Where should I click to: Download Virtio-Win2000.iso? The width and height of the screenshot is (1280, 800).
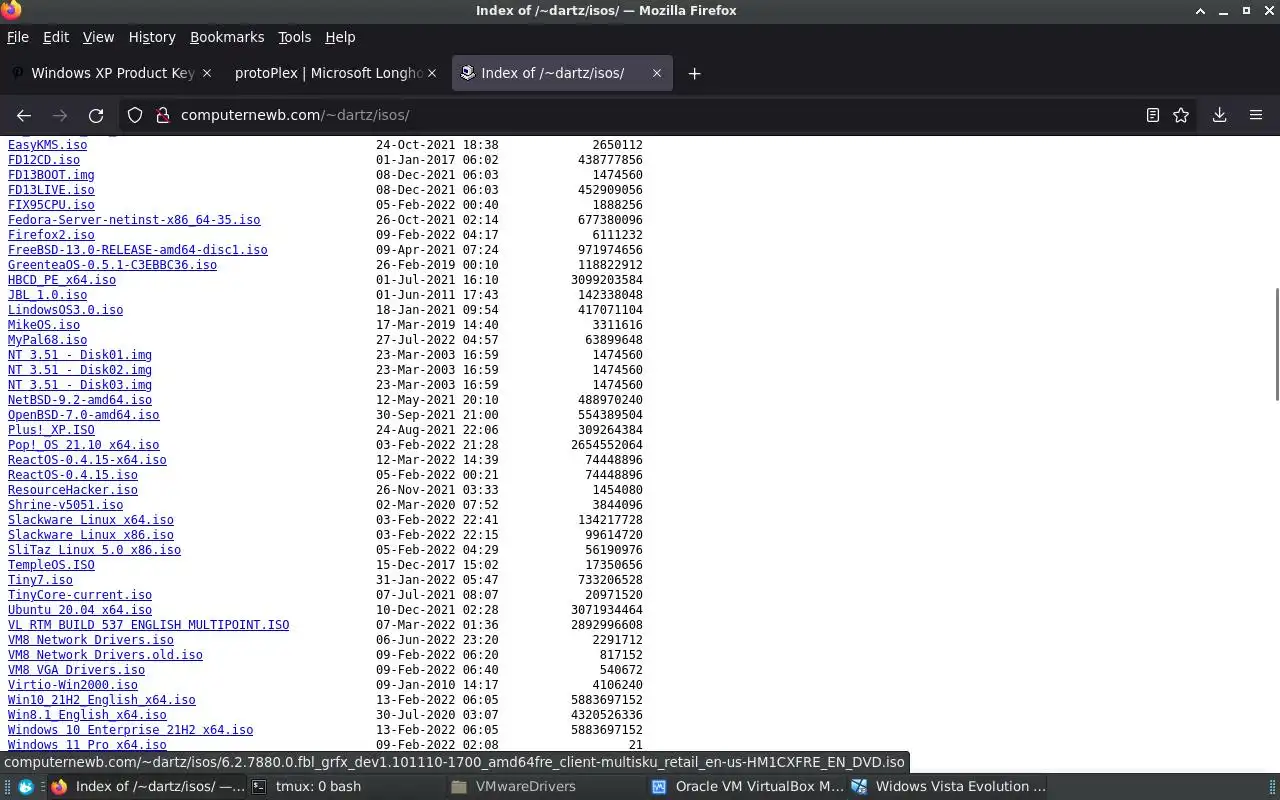click(73, 685)
